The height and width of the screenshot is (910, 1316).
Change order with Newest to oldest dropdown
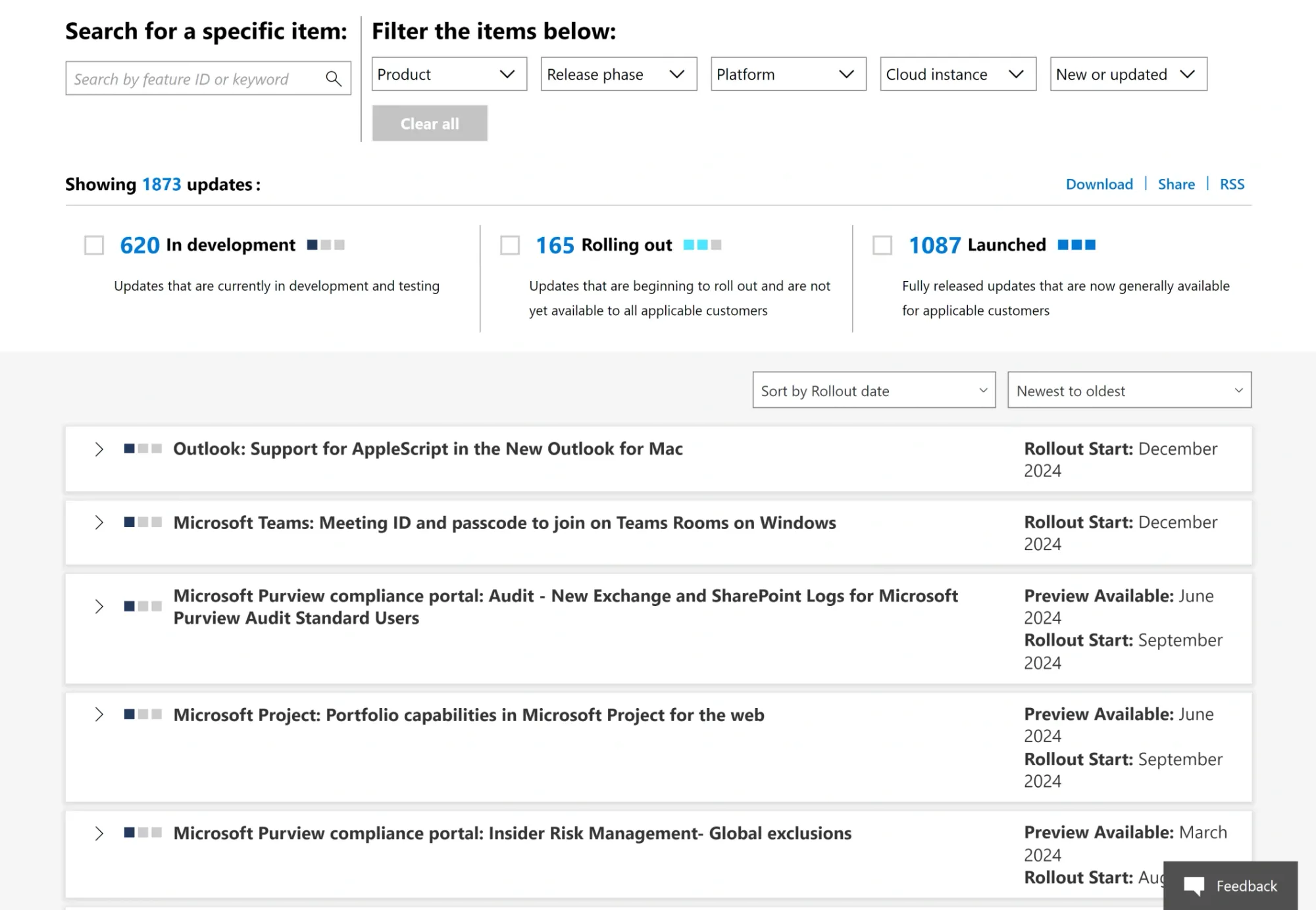point(1128,390)
